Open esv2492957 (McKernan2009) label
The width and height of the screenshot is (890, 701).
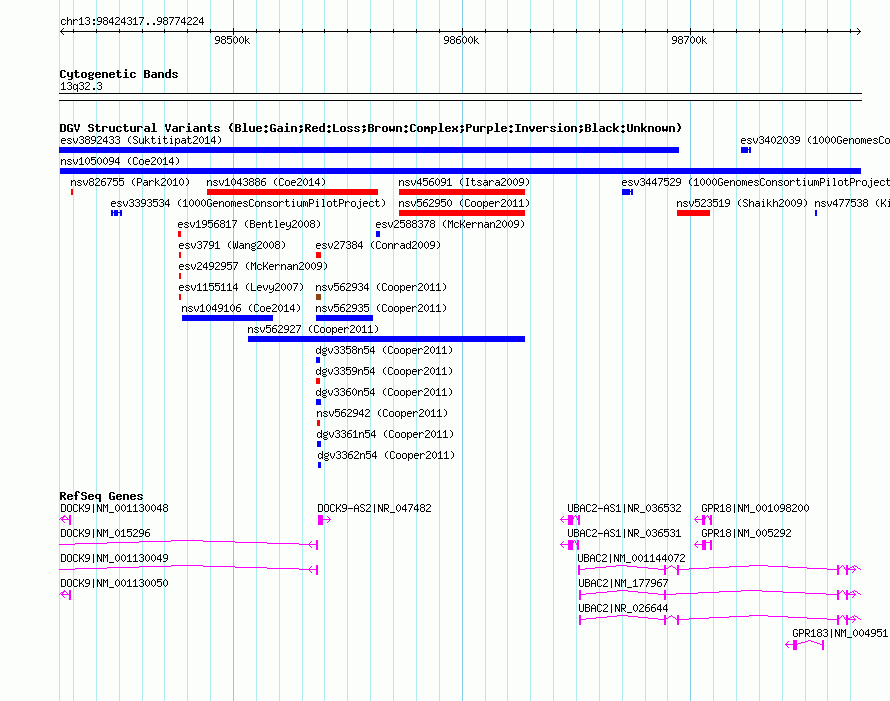[253, 266]
